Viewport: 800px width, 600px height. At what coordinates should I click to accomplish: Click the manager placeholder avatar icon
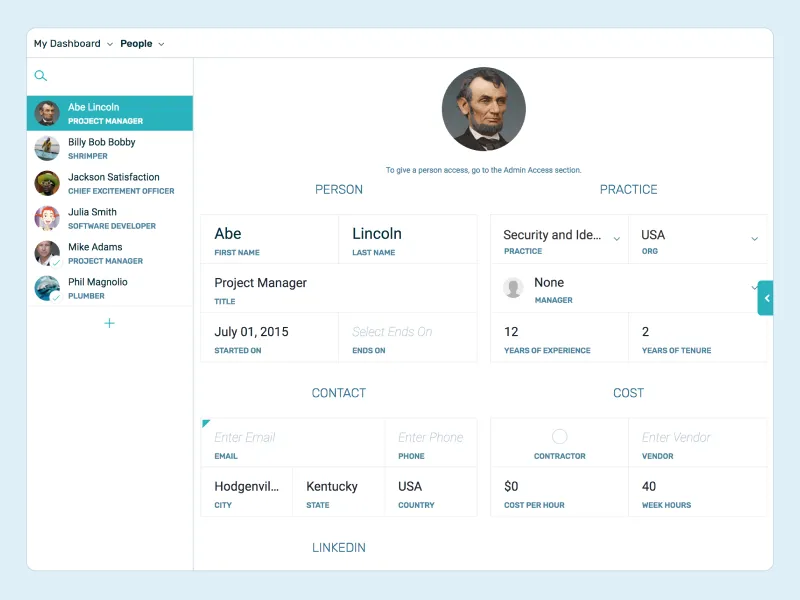(513, 288)
